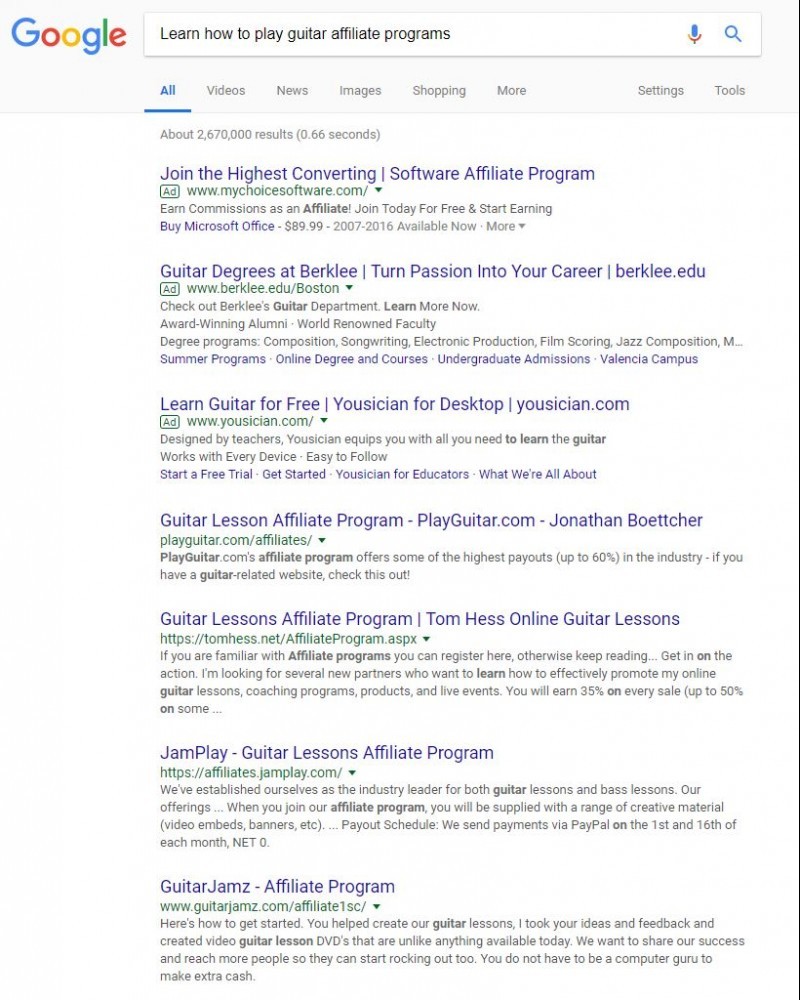Click the Buy Microsoft Office sitelink

click(x=217, y=226)
